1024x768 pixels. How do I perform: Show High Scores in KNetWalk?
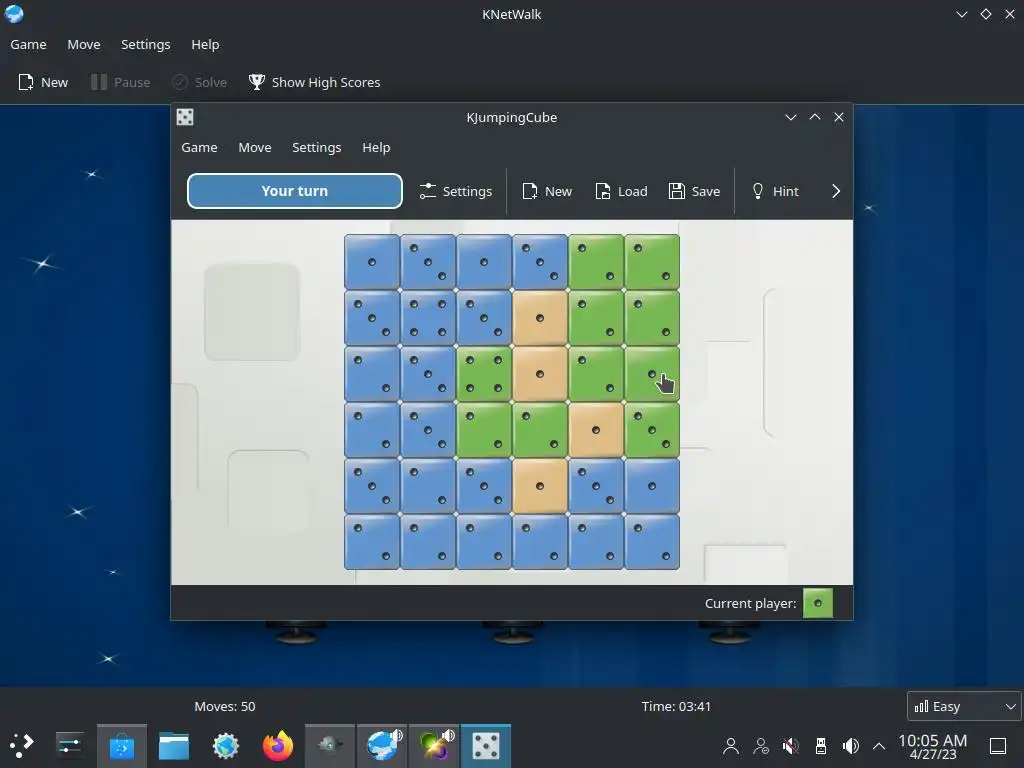click(314, 82)
